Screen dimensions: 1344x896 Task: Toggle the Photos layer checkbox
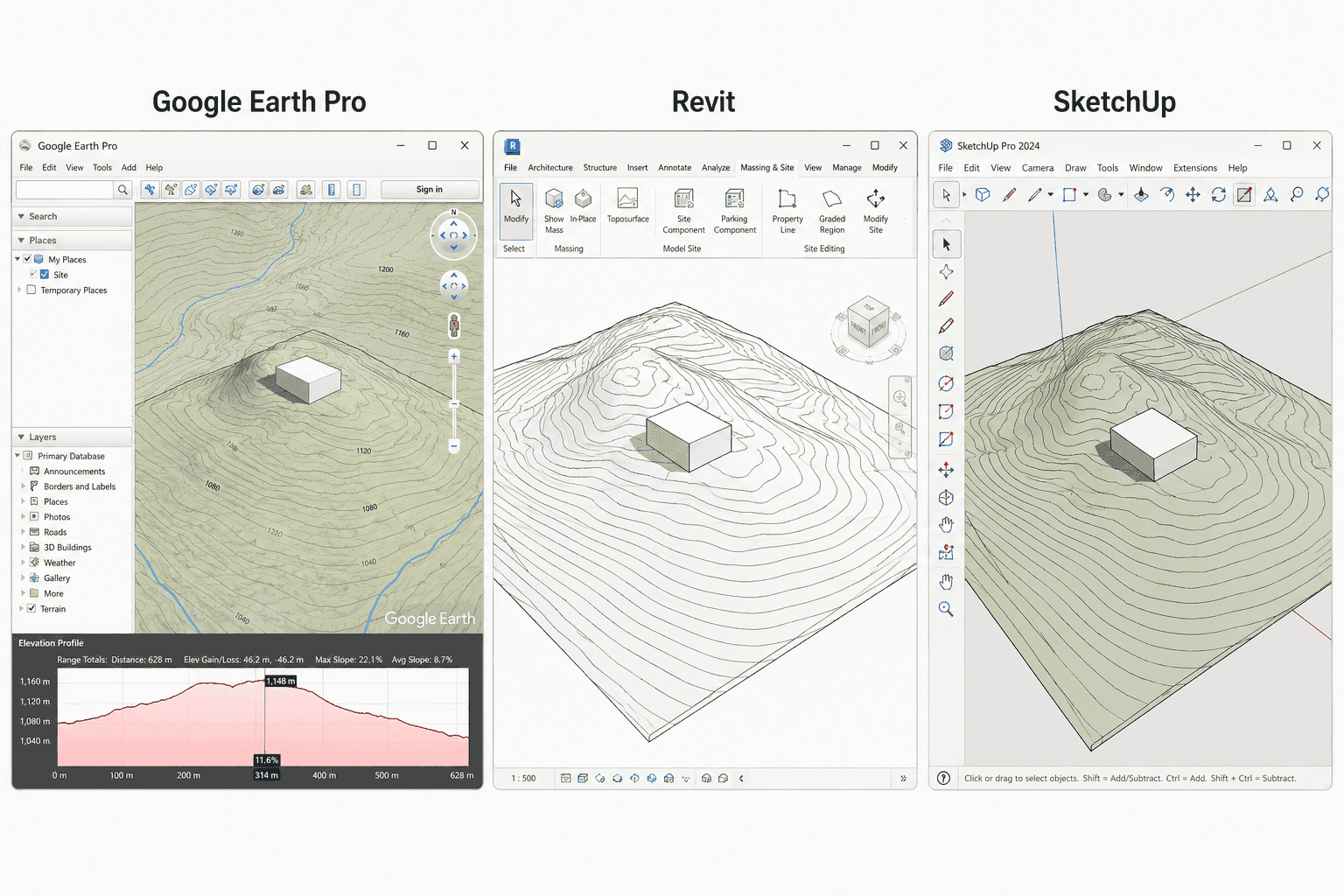[35, 516]
